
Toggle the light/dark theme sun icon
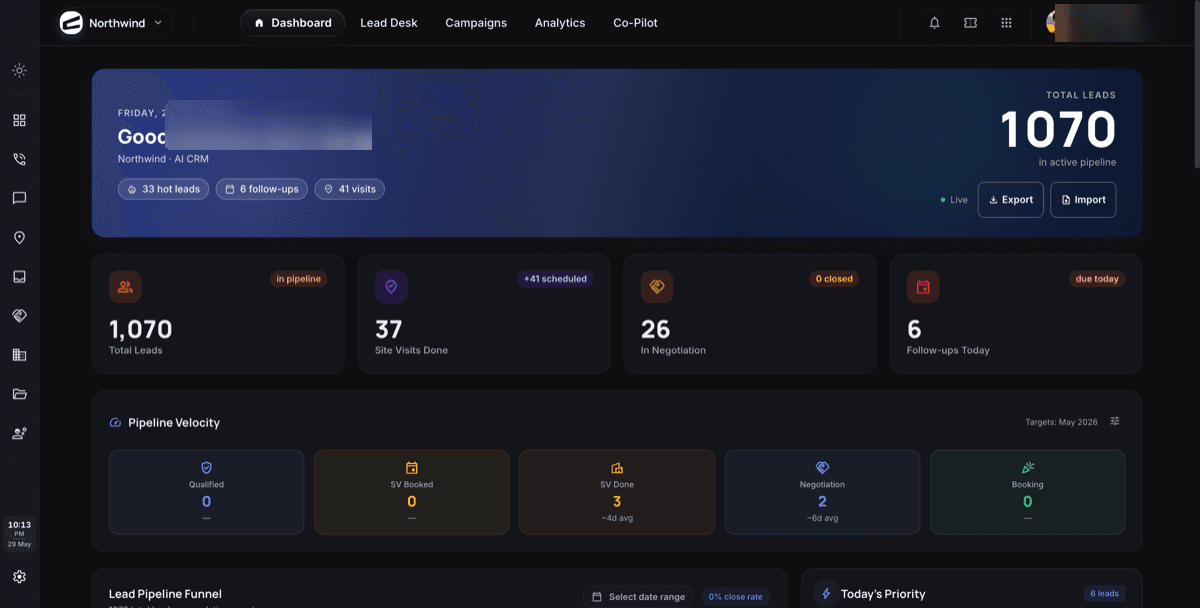pyautogui.click(x=19, y=71)
